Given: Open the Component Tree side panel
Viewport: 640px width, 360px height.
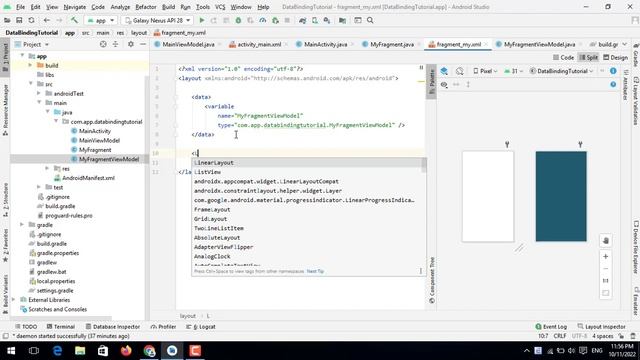Looking at the screenshot, I should click(x=432, y=280).
